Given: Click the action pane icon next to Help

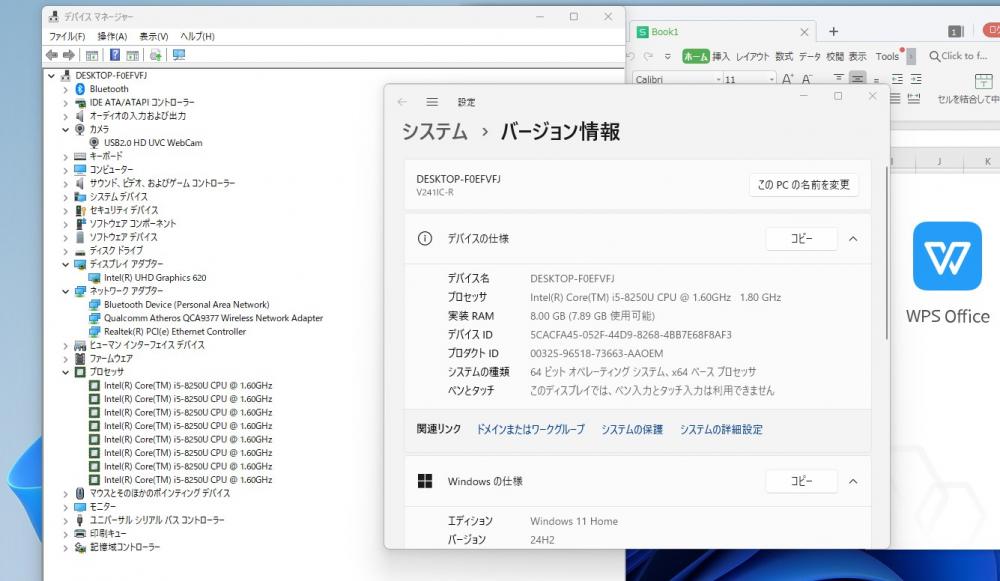Looking at the screenshot, I should click(x=133, y=55).
